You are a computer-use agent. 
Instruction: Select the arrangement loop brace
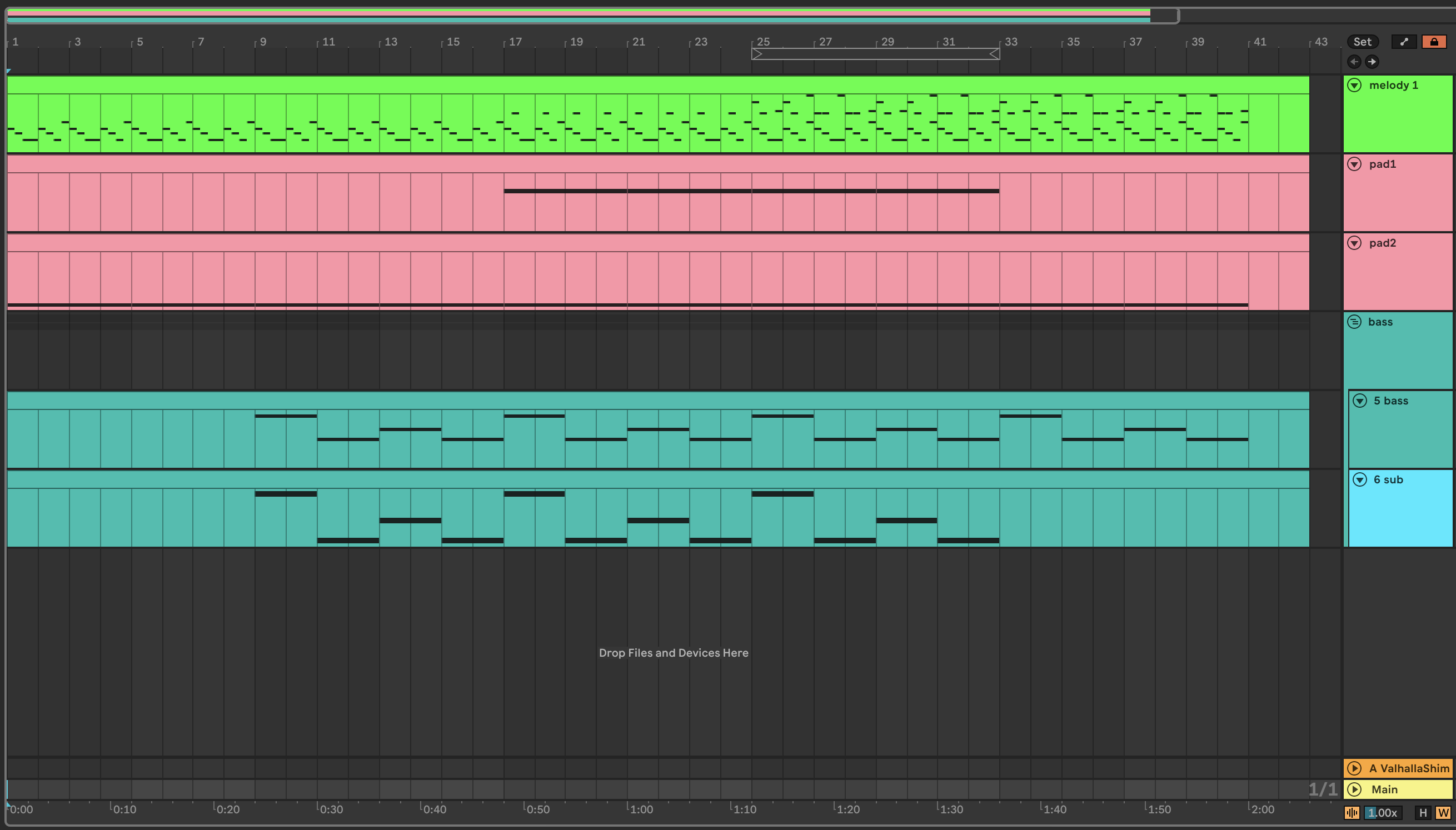pos(876,54)
